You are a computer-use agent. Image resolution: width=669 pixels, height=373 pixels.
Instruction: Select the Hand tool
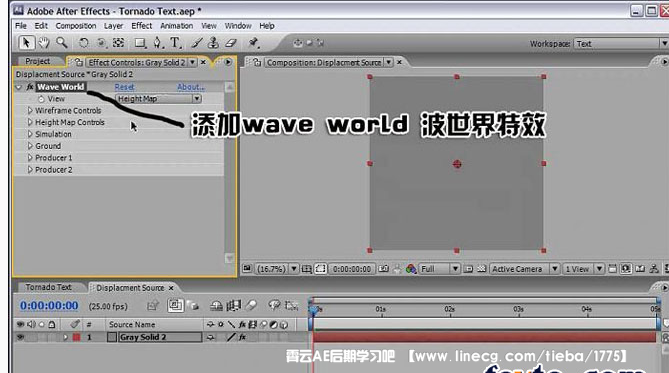point(44,43)
